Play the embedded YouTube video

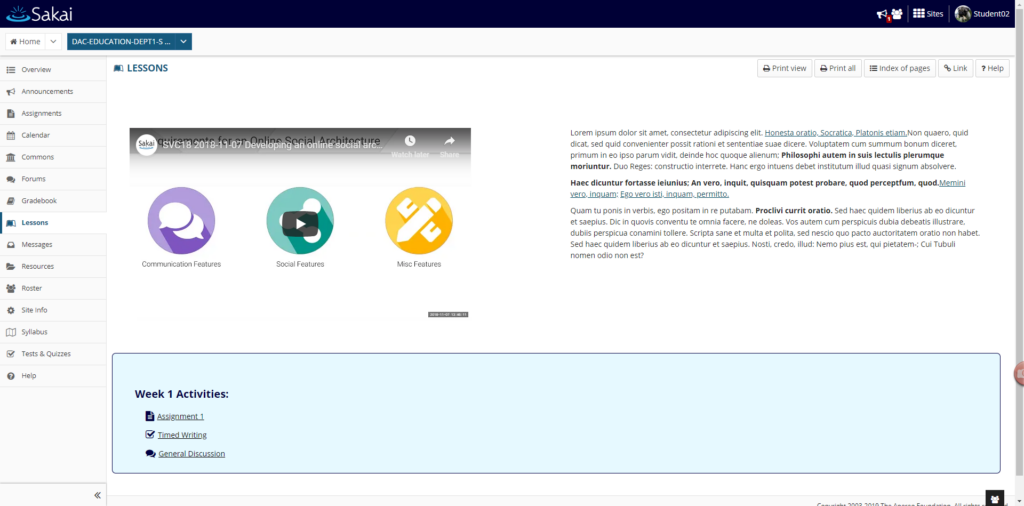pyautogui.click(x=300, y=224)
